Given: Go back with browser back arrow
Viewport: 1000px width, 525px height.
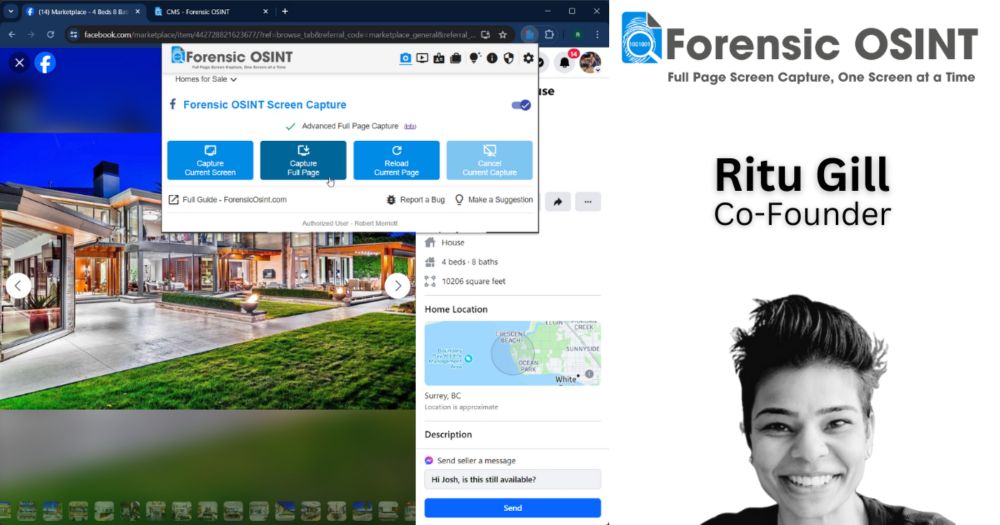Looking at the screenshot, I should pos(12,34).
